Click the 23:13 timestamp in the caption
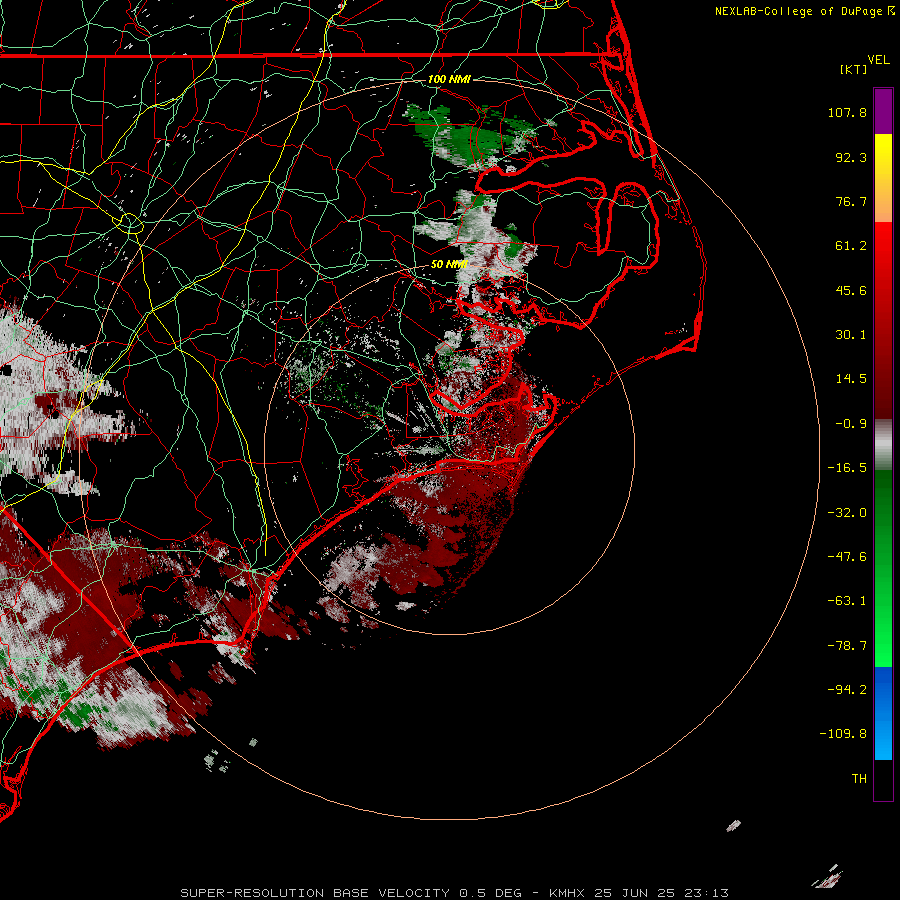 708,893
